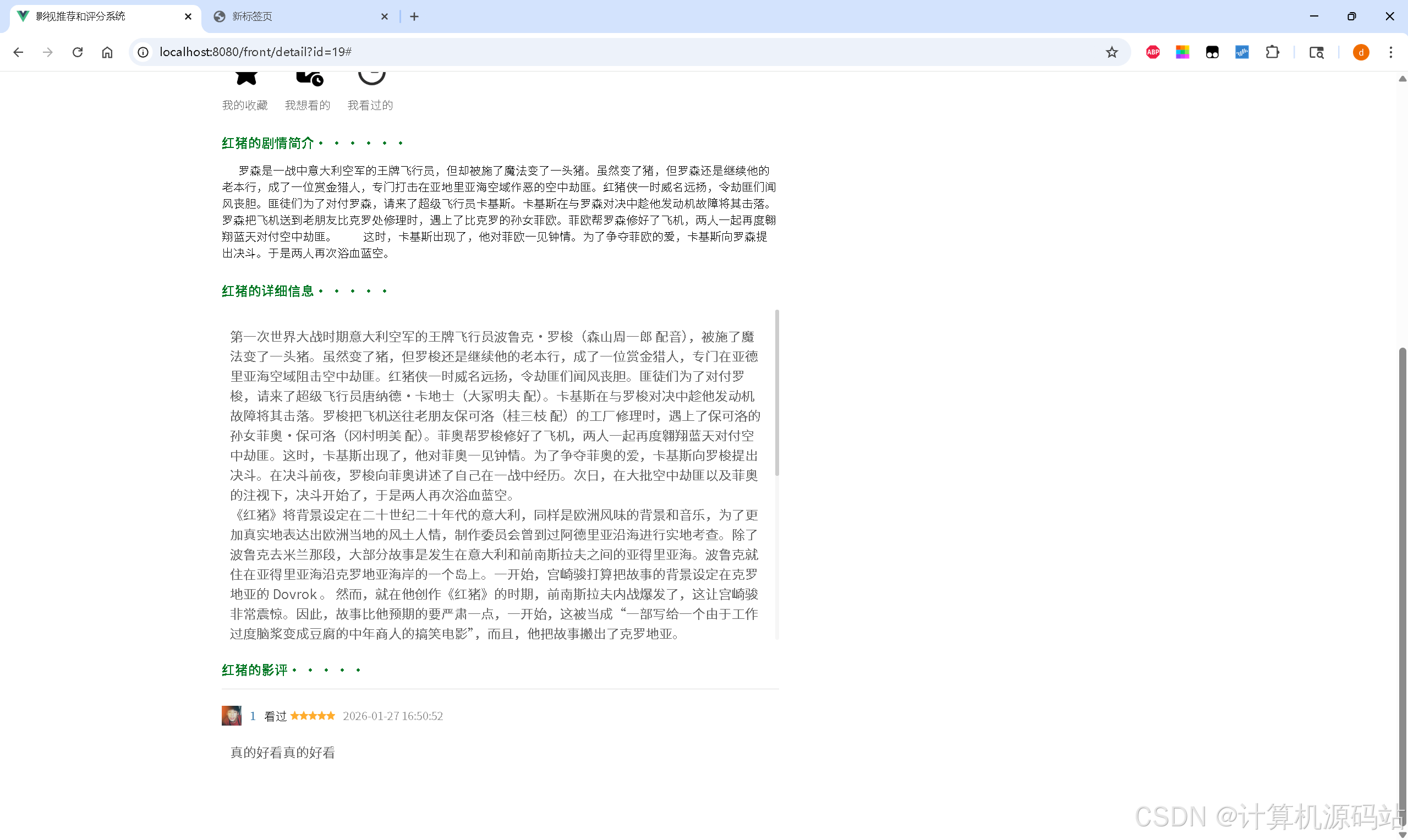Click the reviewer name link 1
The height and width of the screenshot is (840, 1408).
pyautogui.click(x=253, y=716)
